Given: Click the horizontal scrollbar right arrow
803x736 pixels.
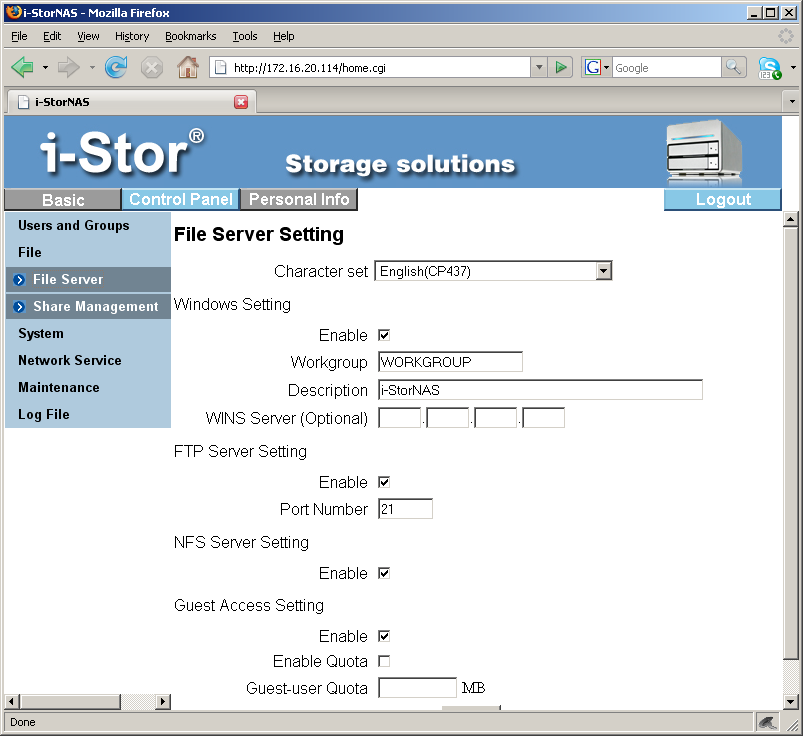Looking at the screenshot, I should (163, 702).
